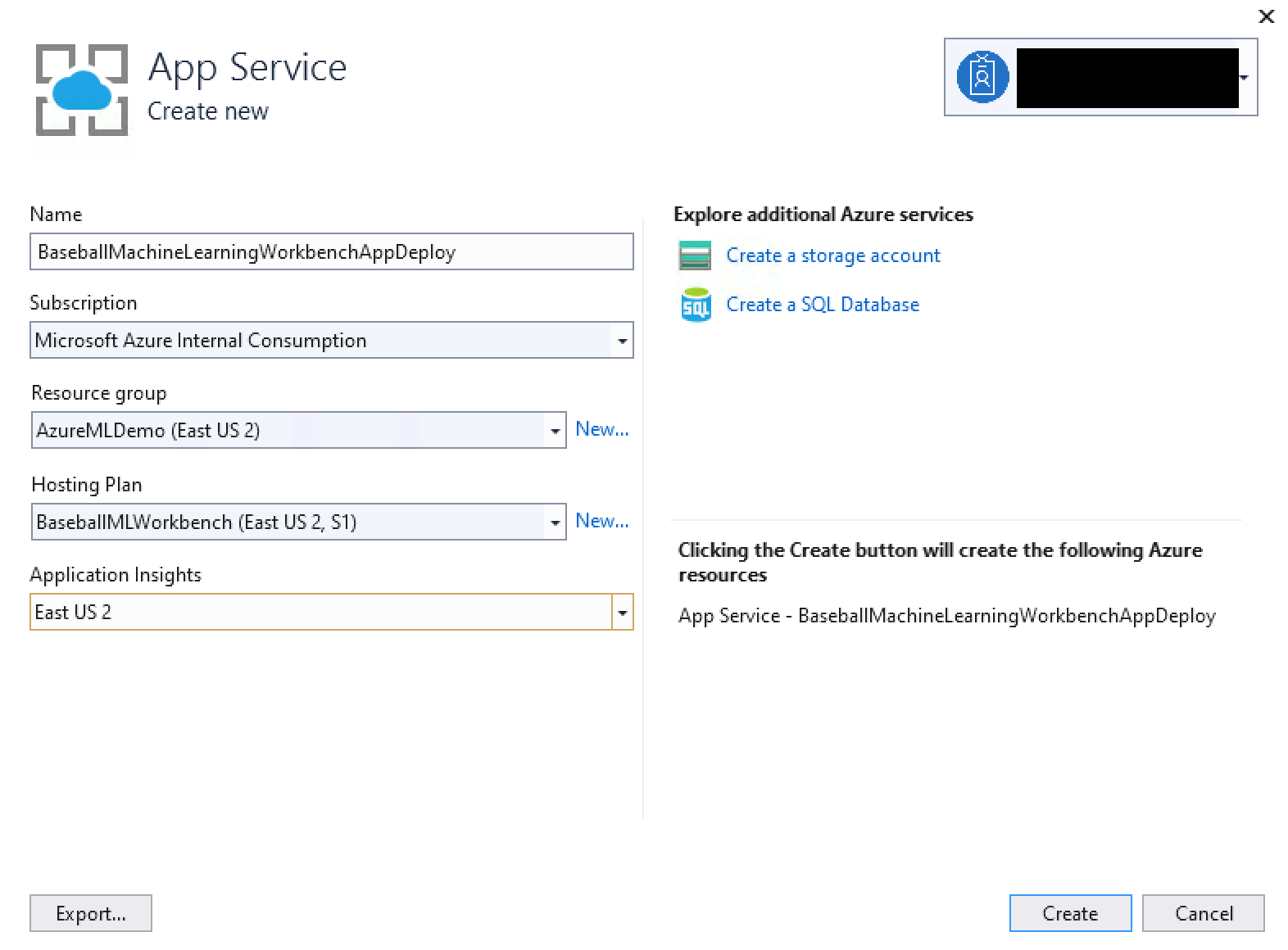Click the 'Create new' subtitle text
Screen dimensions: 1288x950
[208, 111]
